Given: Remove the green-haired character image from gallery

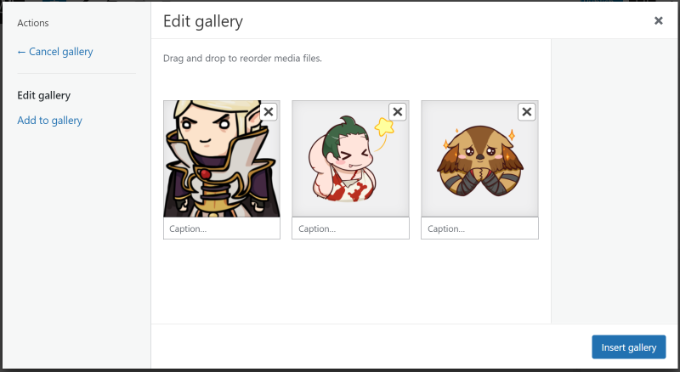Looking at the screenshot, I should tap(397, 112).
